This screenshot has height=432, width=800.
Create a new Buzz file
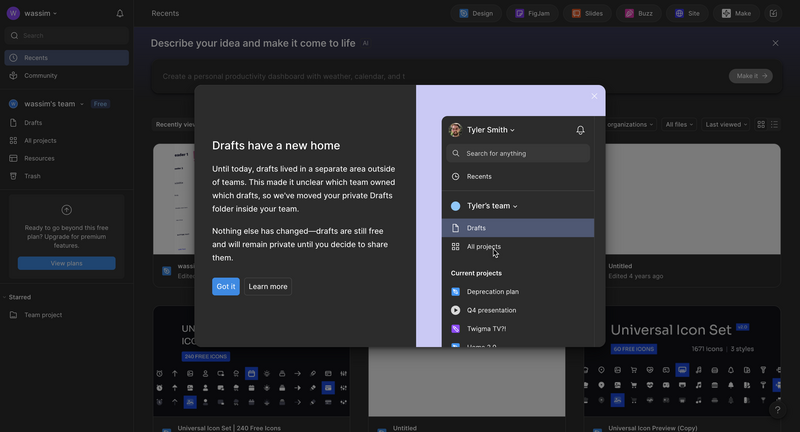click(639, 13)
